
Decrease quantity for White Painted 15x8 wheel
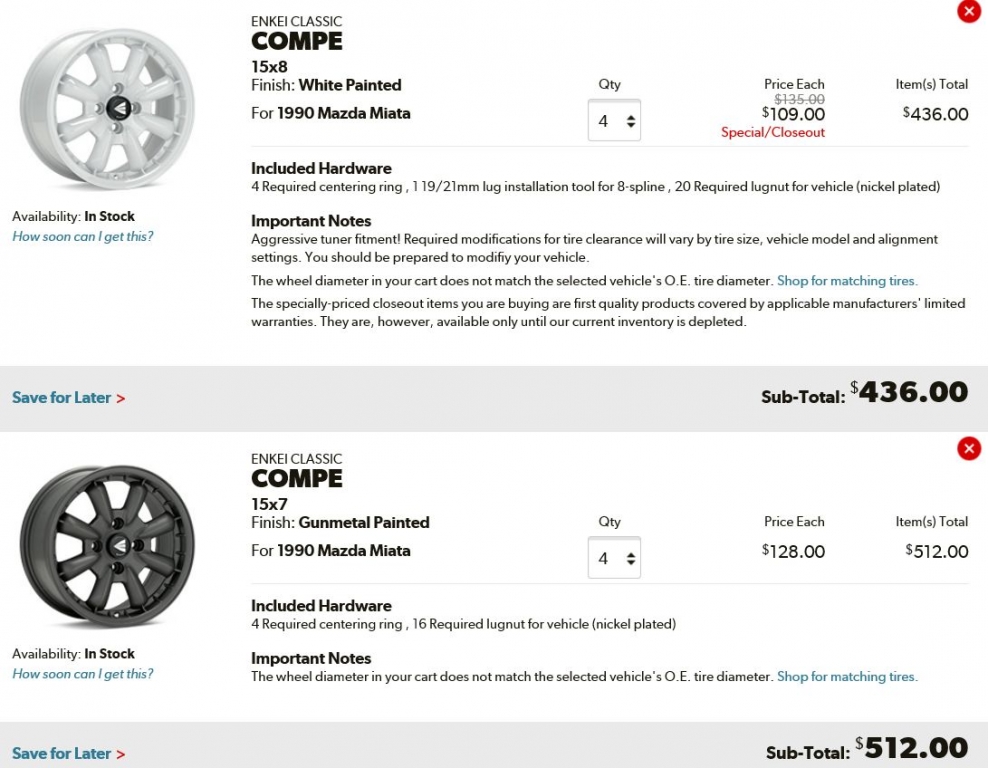click(631, 125)
